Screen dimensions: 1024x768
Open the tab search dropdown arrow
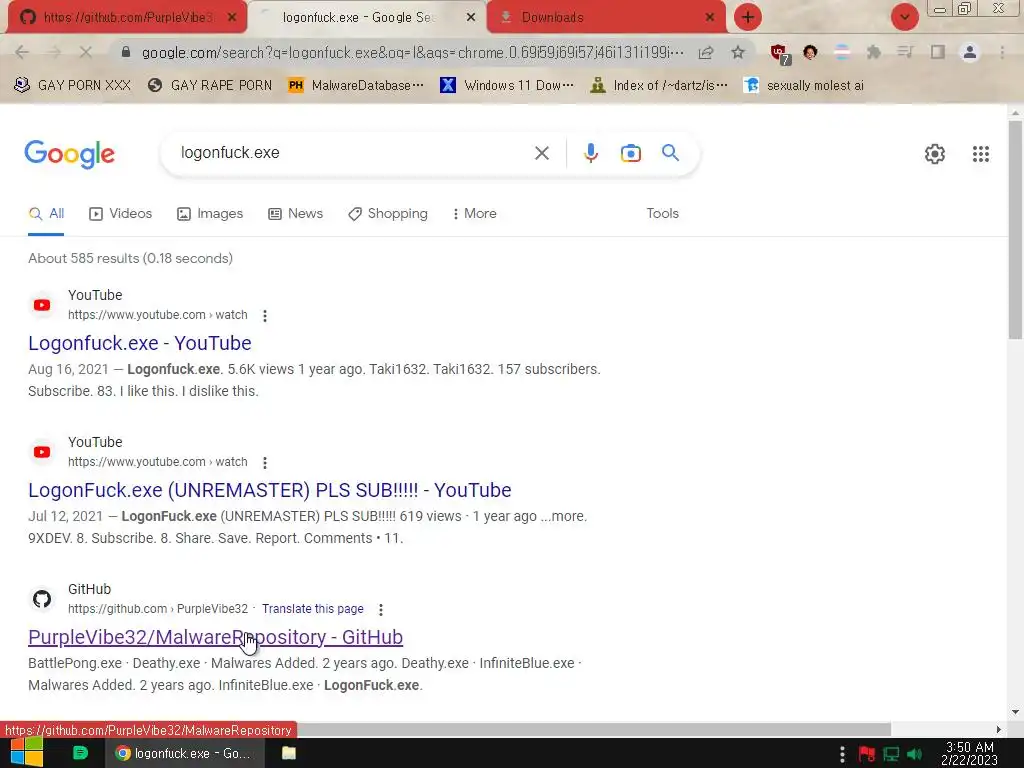(x=904, y=17)
